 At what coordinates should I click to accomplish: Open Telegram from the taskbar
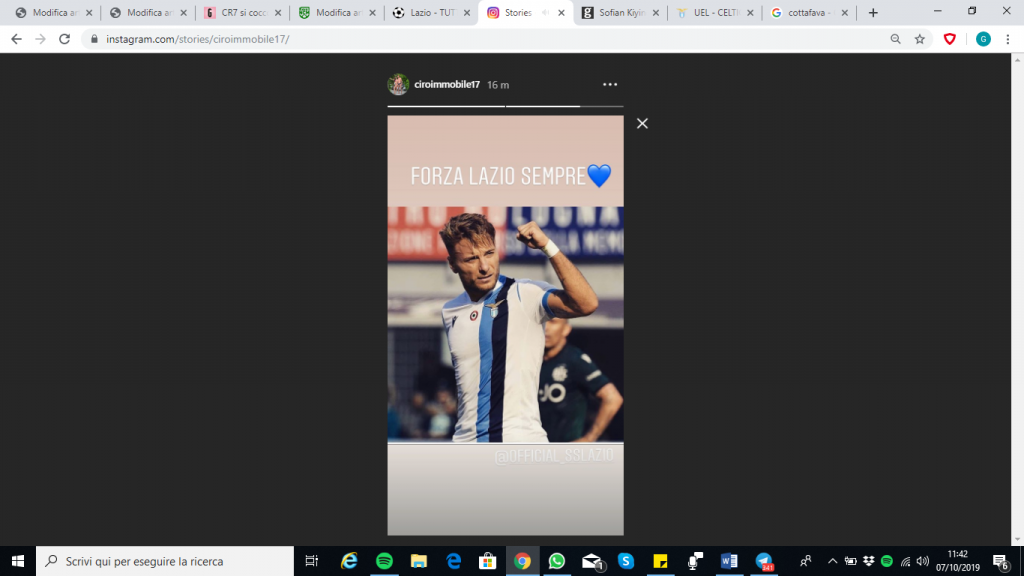[x=765, y=561]
